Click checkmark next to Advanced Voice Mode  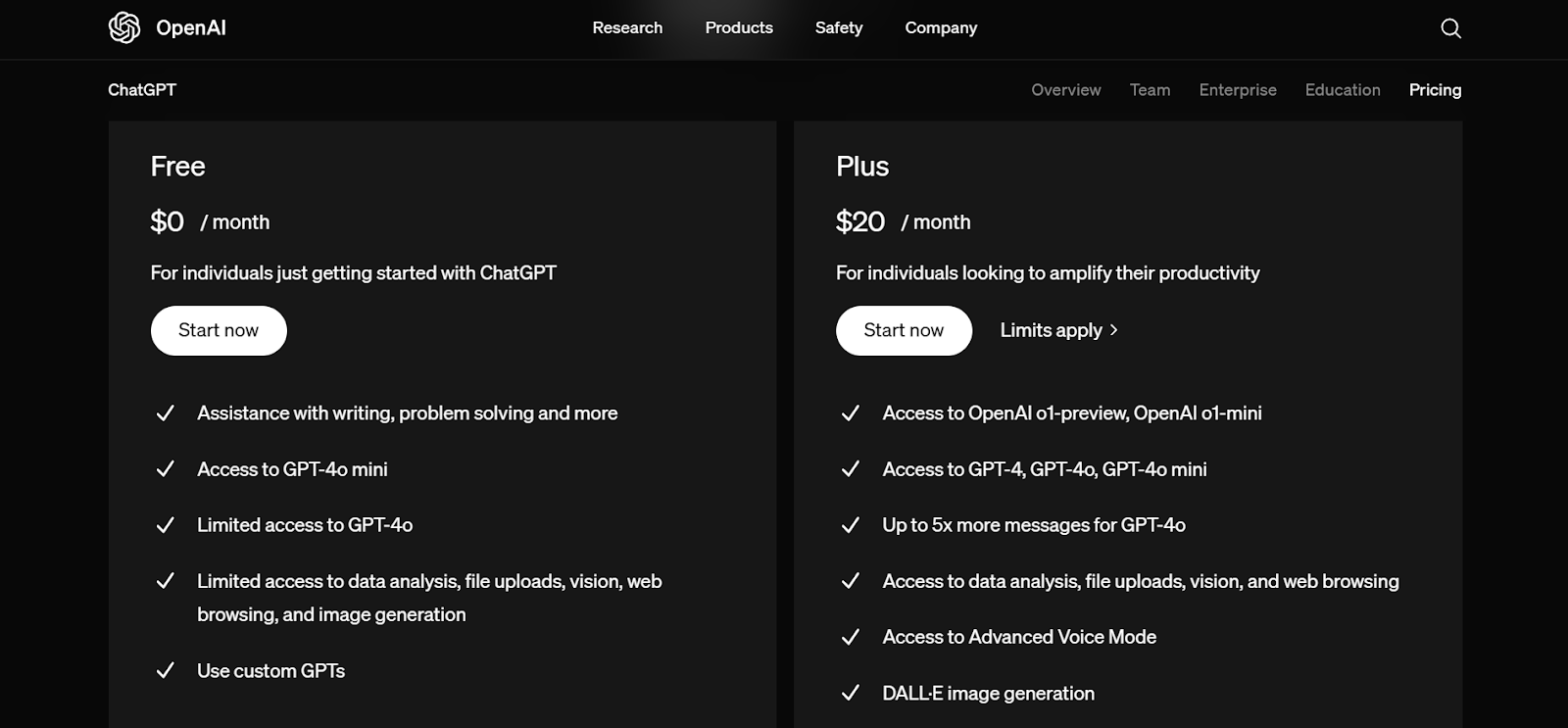pos(851,638)
